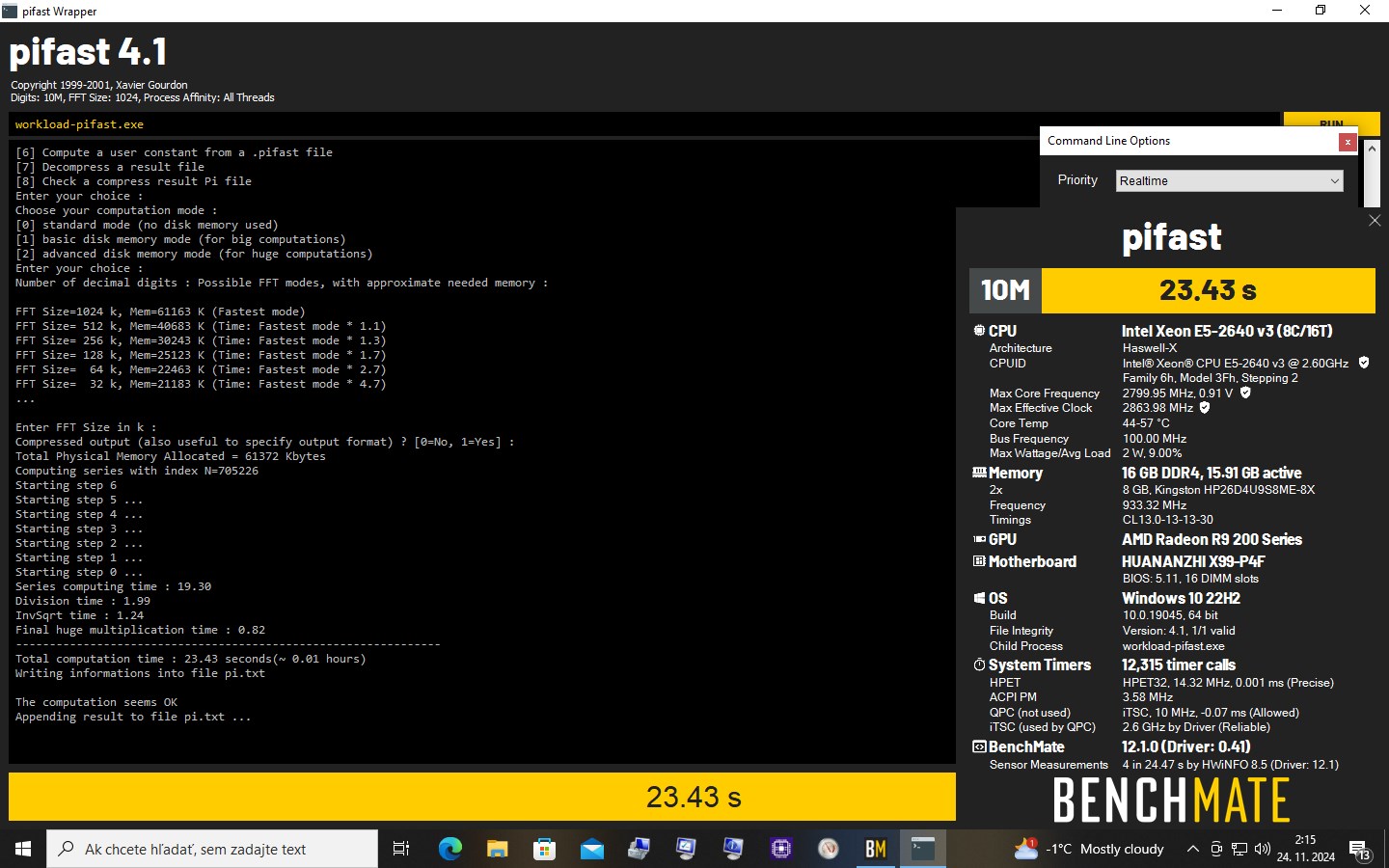This screenshot has width=1389, height=868.
Task: Click '16 GB DDR4, 15.91 GB active' text
Action: pos(1212,473)
